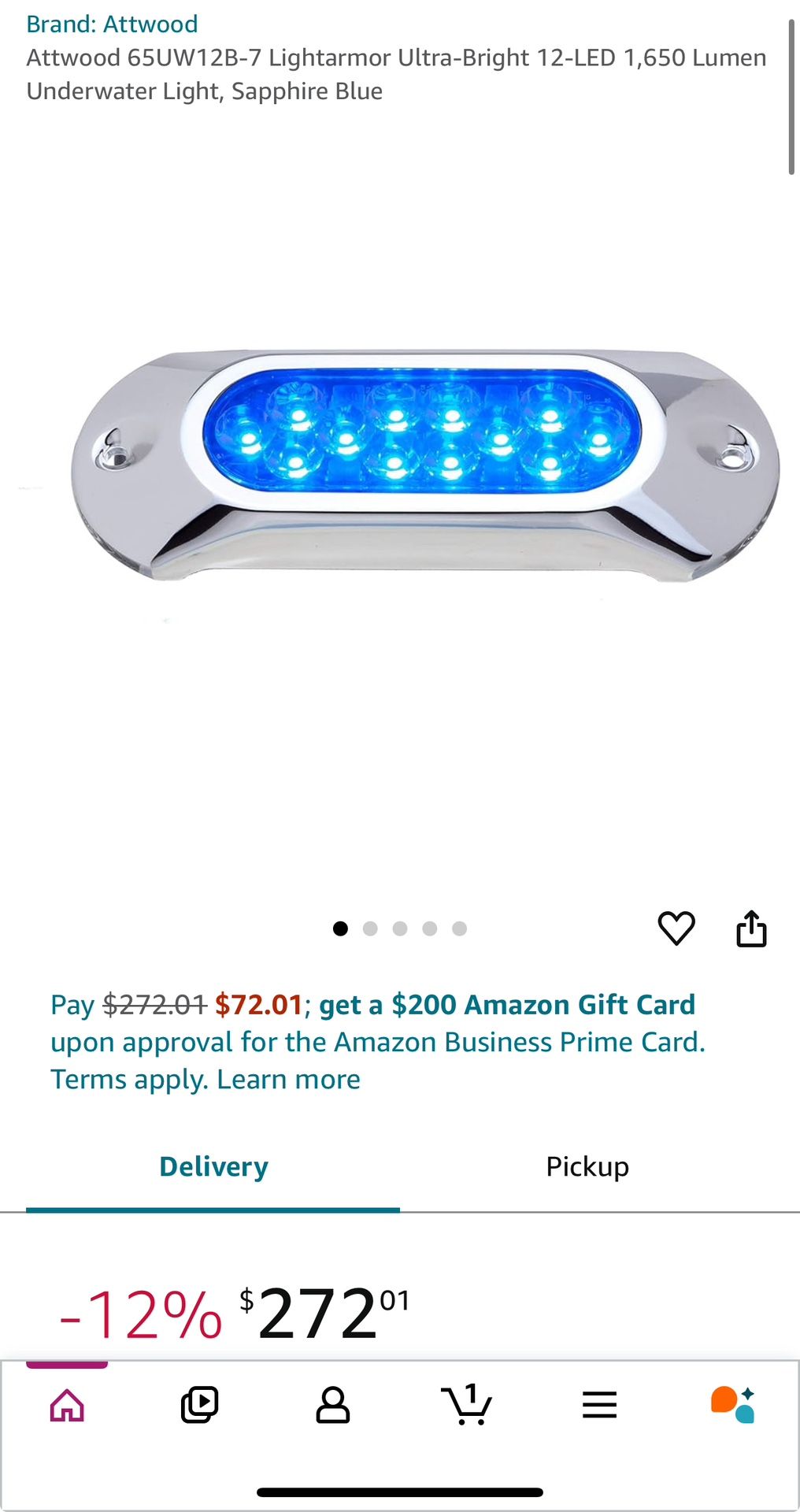This screenshot has width=800, height=1512.
Task: Tap the blue underwater light product image
Action: point(425,465)
